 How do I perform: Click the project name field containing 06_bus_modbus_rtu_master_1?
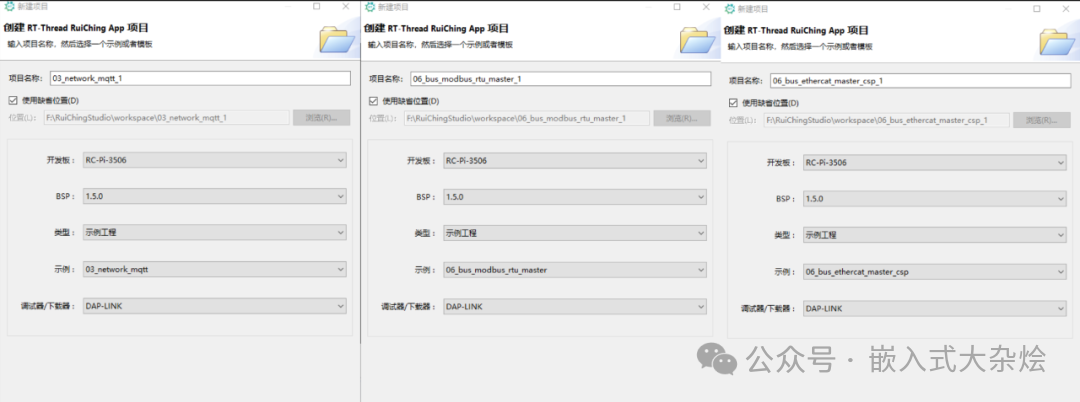tap(561, 78)
